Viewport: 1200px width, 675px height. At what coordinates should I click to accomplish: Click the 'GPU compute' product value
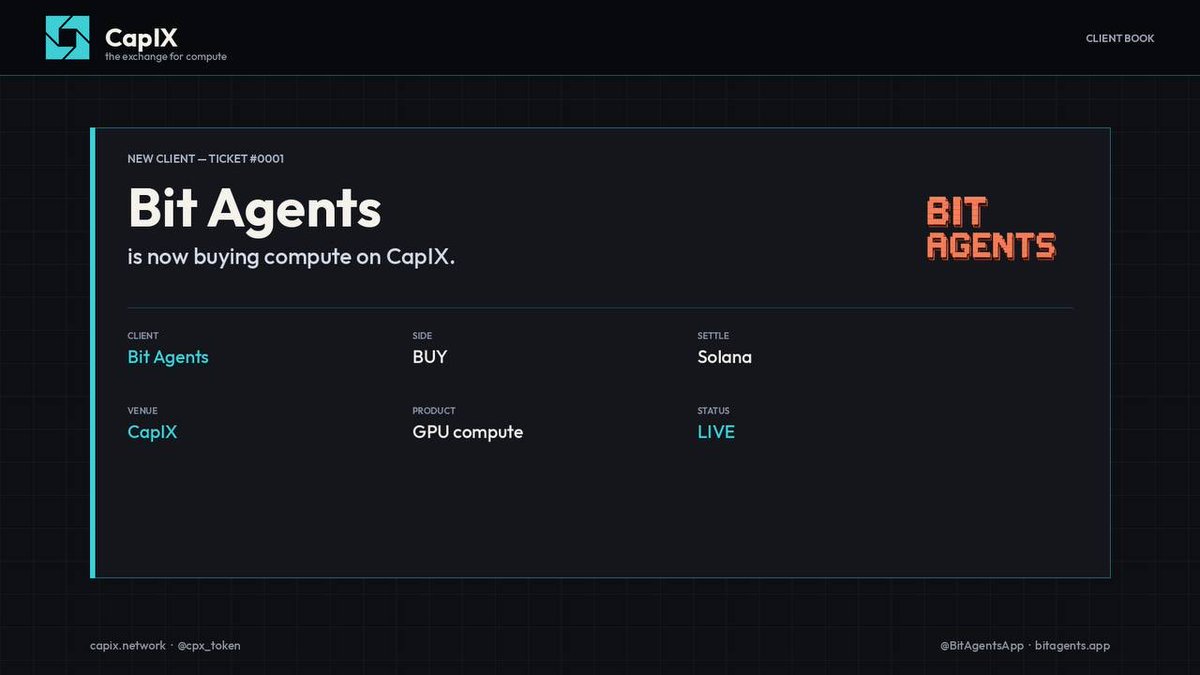(468, 432)
